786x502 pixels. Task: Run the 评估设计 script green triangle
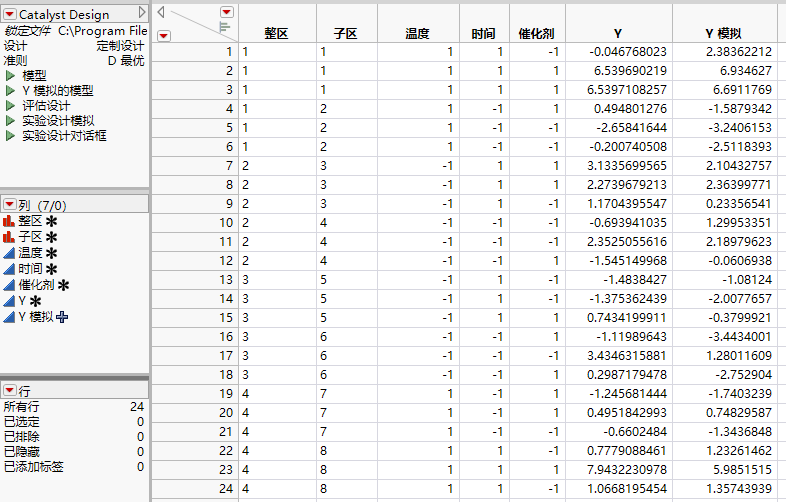click(10, 106)
